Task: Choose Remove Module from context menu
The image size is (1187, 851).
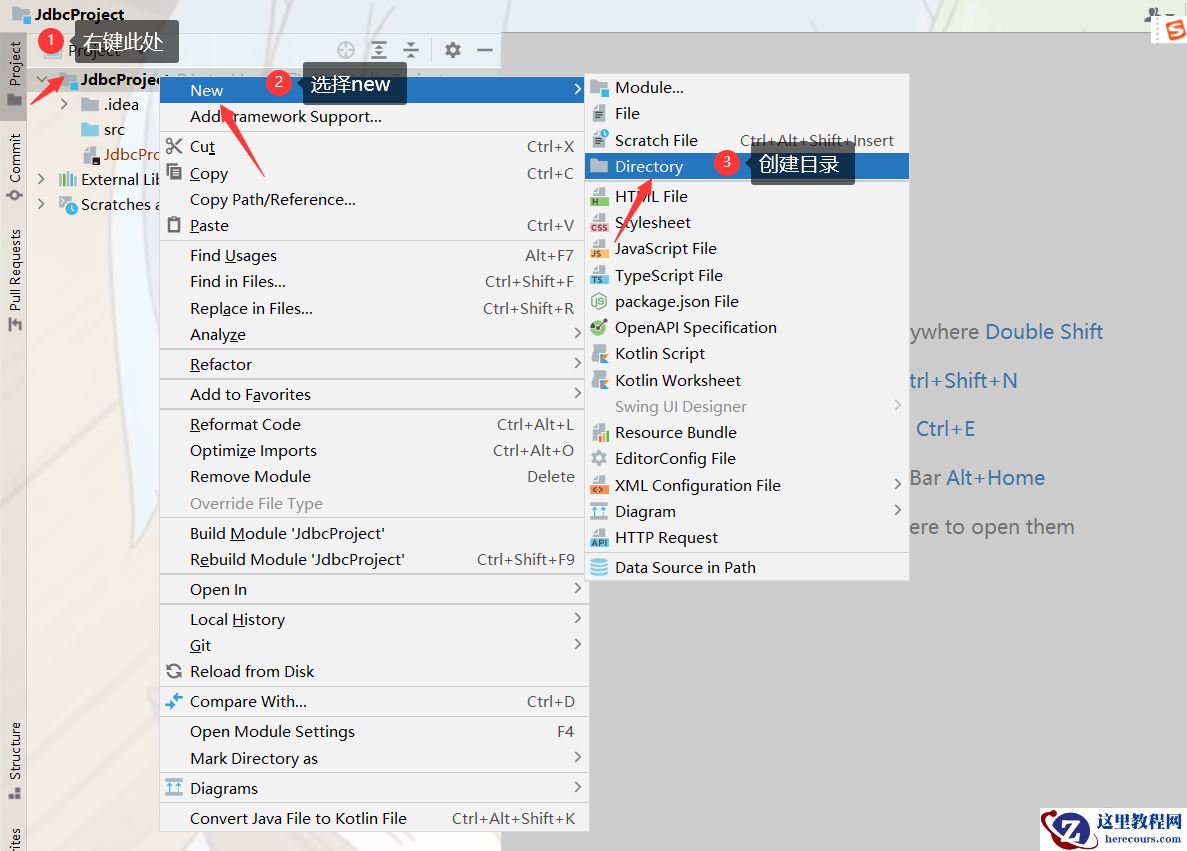Action: pos(373,476)
